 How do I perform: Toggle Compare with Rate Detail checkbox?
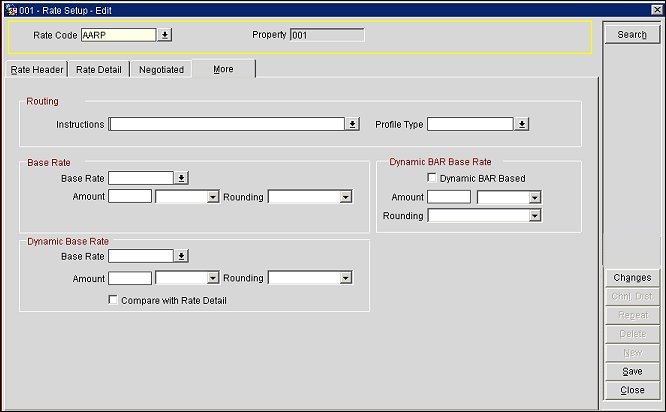pyautogui.click(x=113, y=300)
